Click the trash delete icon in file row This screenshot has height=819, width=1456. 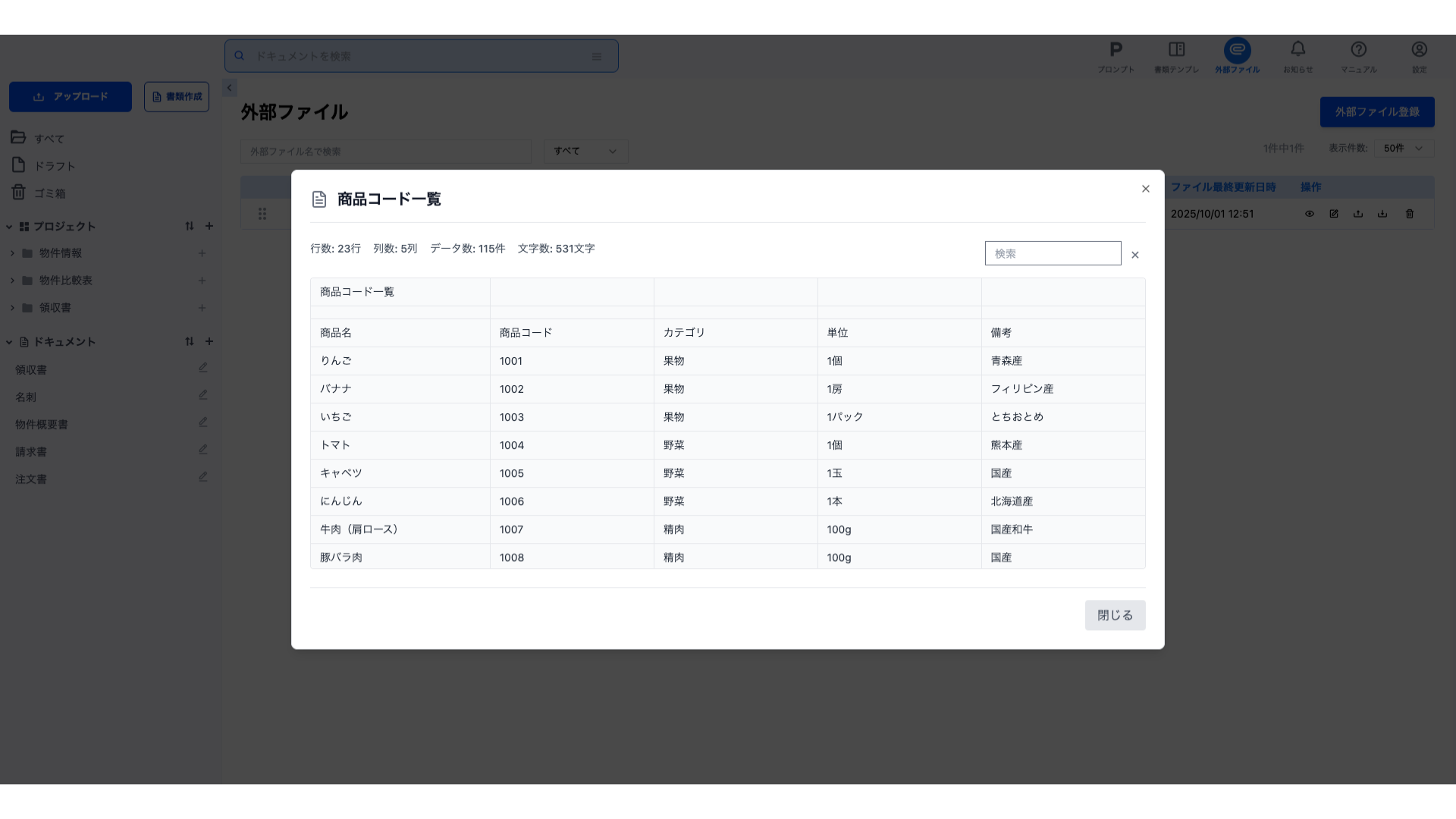pyautogui.click(x=1410, y=214)
